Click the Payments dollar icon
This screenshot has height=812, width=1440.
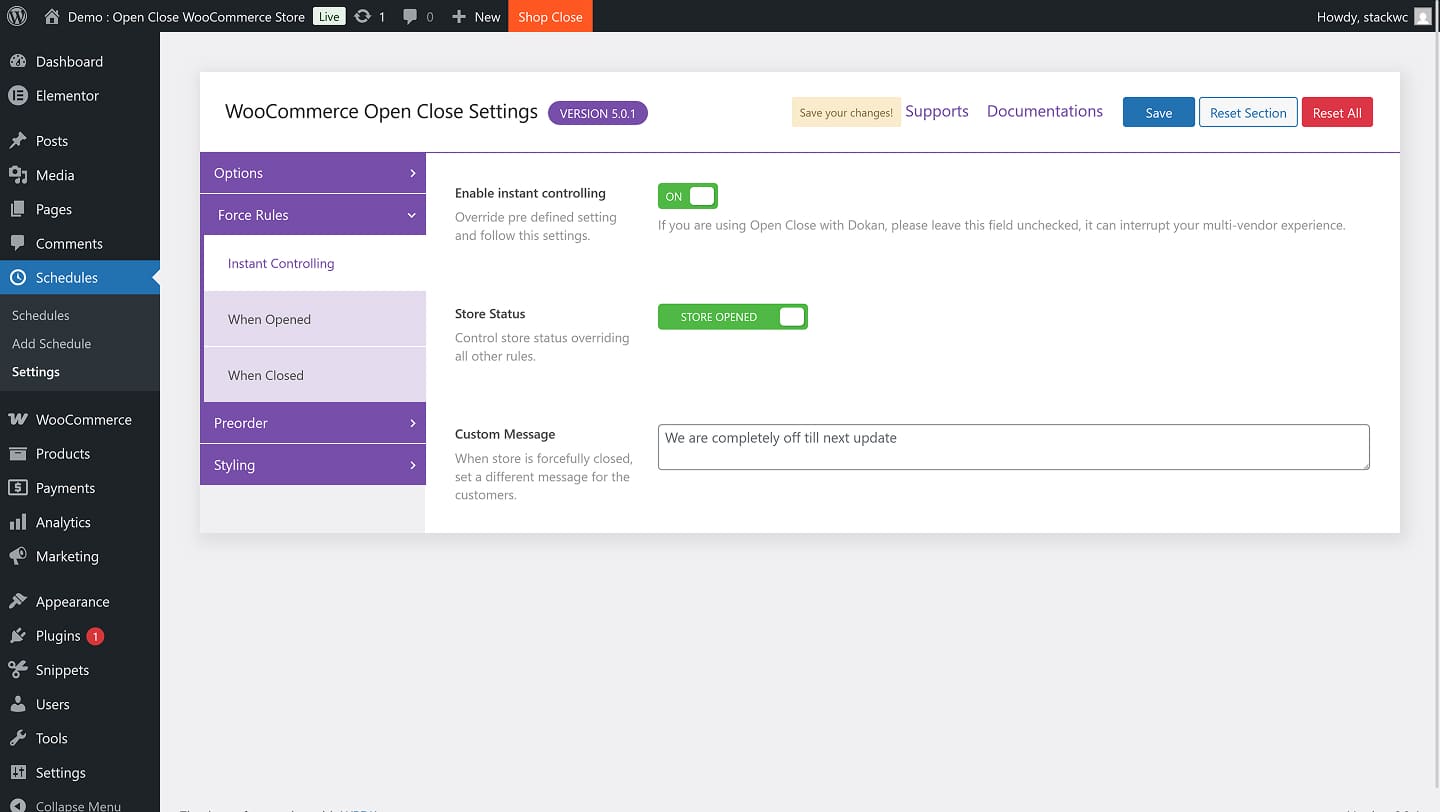pos(18,488)
